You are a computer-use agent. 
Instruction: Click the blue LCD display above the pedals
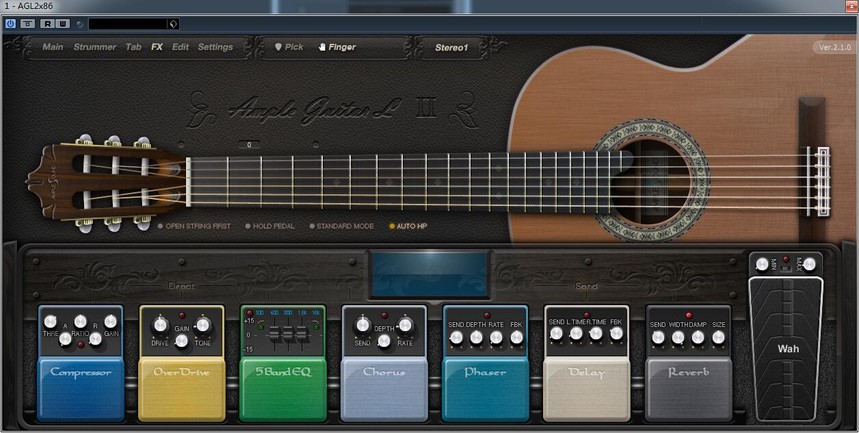(430, 275)
